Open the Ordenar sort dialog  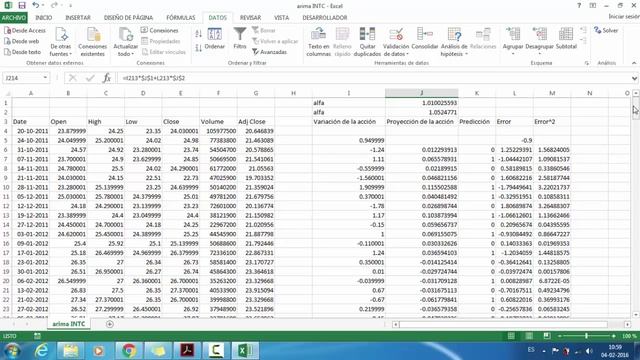tap(215, 39)
